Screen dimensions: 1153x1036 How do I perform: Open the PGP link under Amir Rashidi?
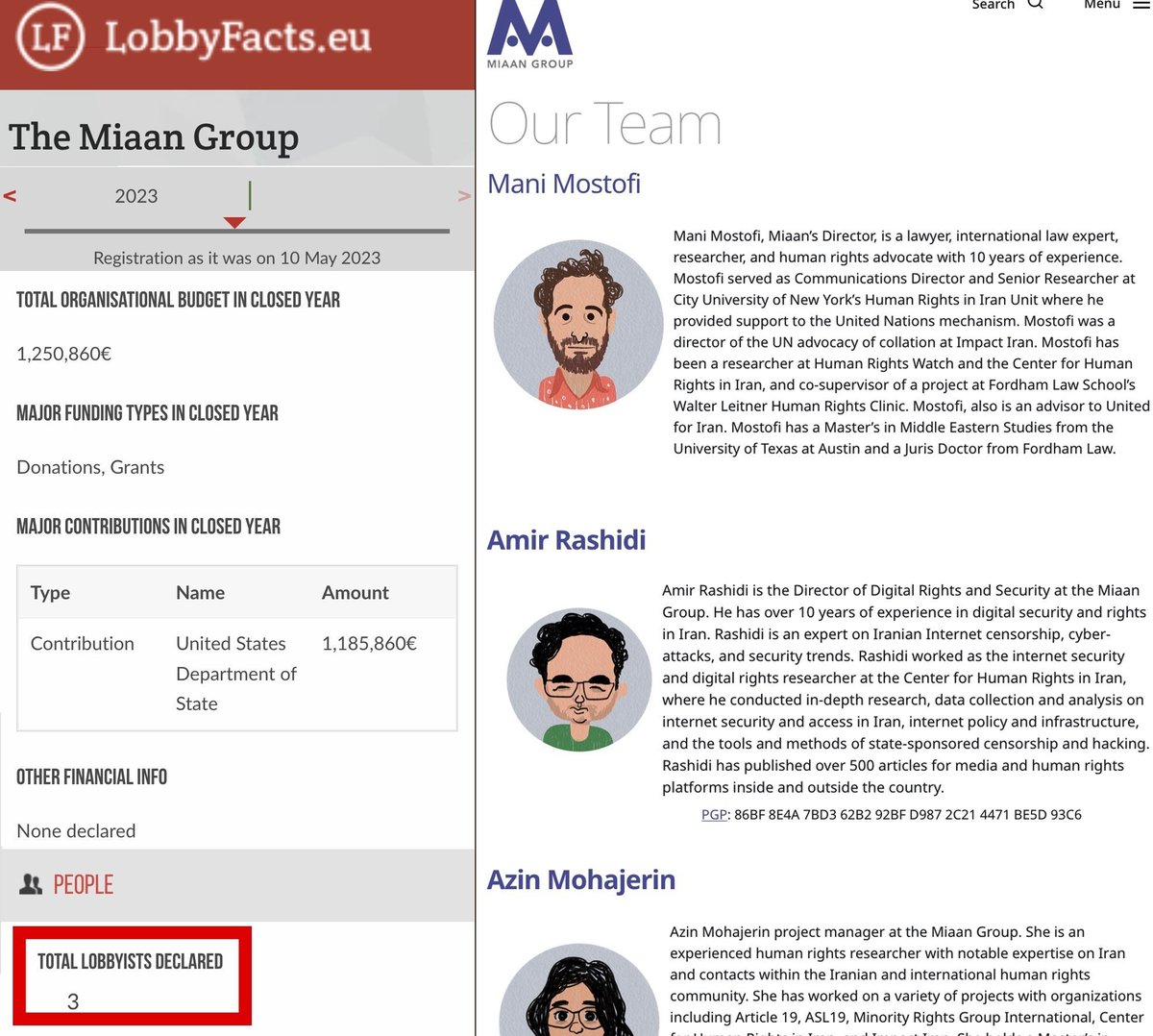(x=714, y=814)
